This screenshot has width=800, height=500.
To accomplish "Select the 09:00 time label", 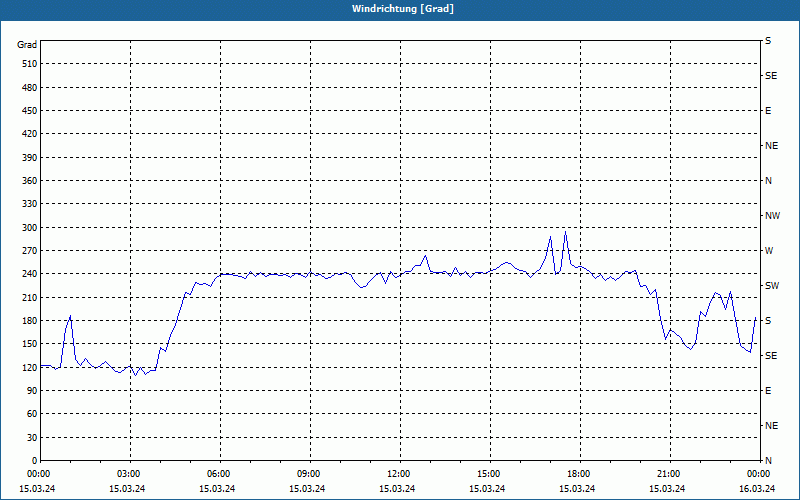I will click(310, 474).
